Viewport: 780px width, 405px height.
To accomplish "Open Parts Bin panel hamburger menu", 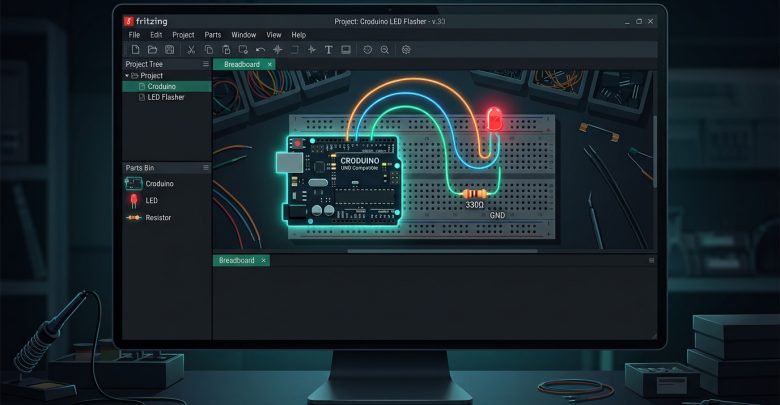I will [x=206, y=168].
